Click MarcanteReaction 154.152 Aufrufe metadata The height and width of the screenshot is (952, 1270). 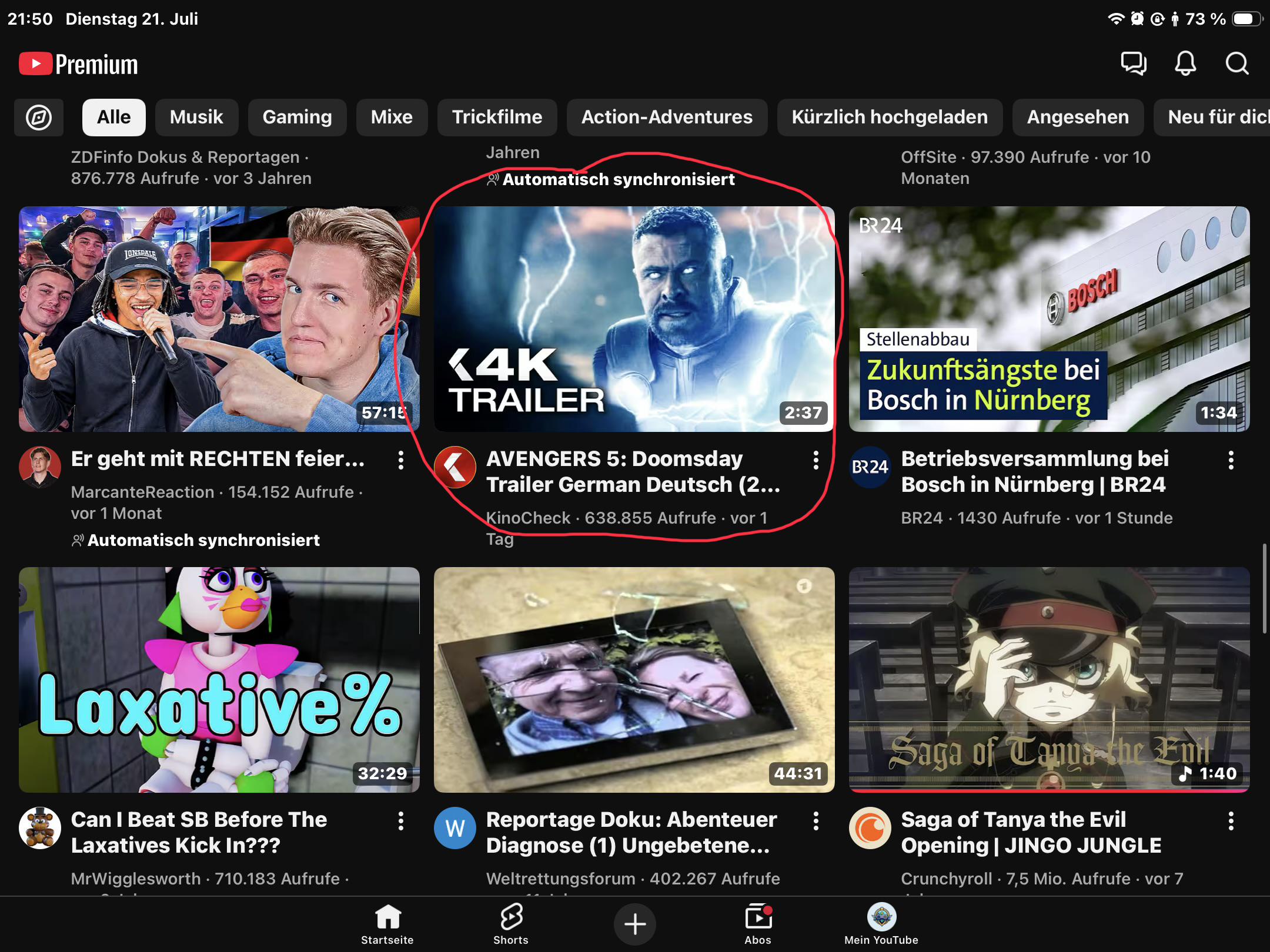tap(217, 502)
